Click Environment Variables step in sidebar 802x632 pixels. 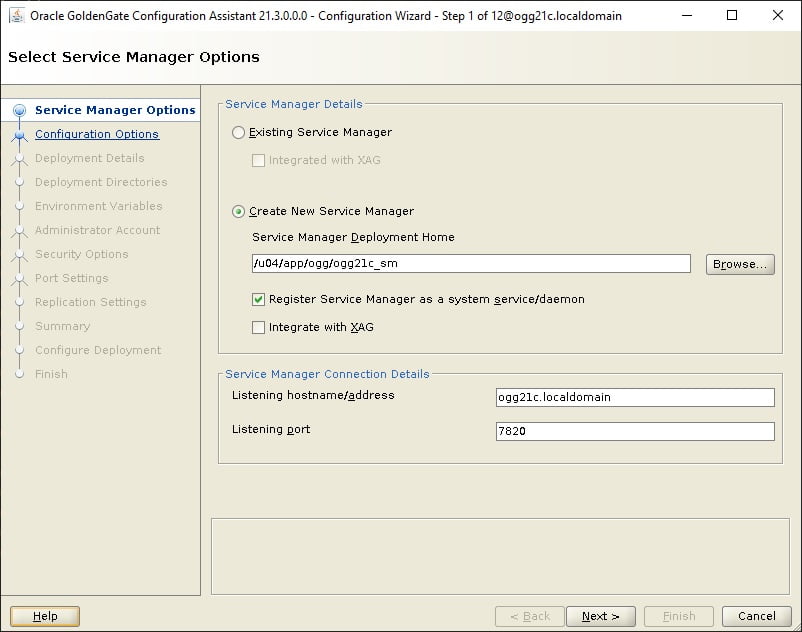pyautogui.click(x=99, y=206)
